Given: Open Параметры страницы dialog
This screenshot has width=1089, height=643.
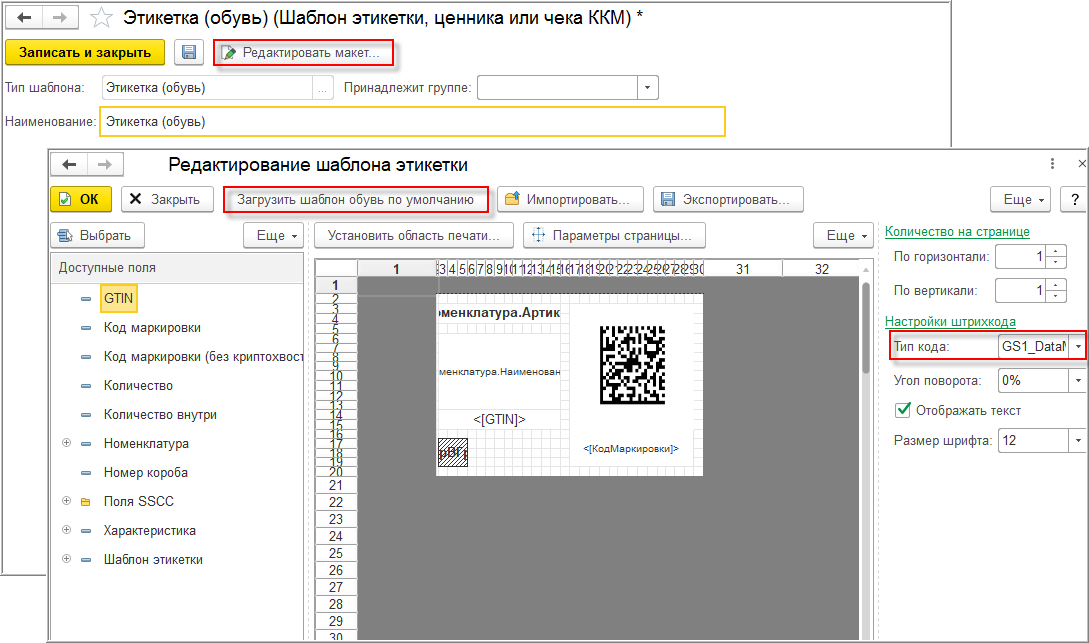Looking at the screenshot, I should click(615, 236).
